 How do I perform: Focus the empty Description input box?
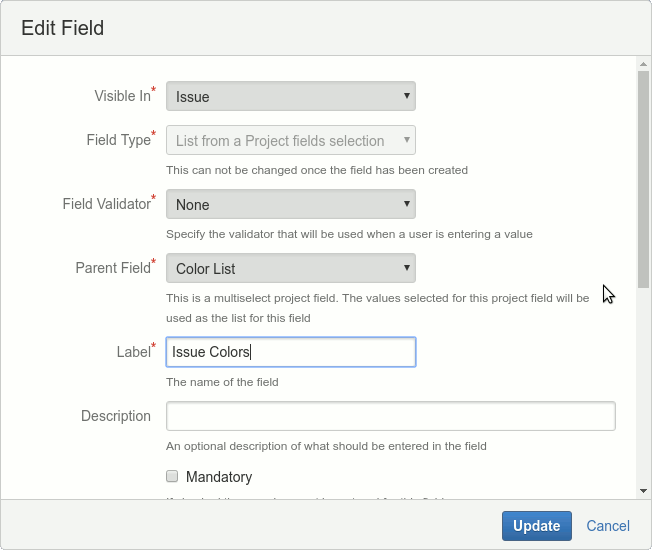coord(390,416)
